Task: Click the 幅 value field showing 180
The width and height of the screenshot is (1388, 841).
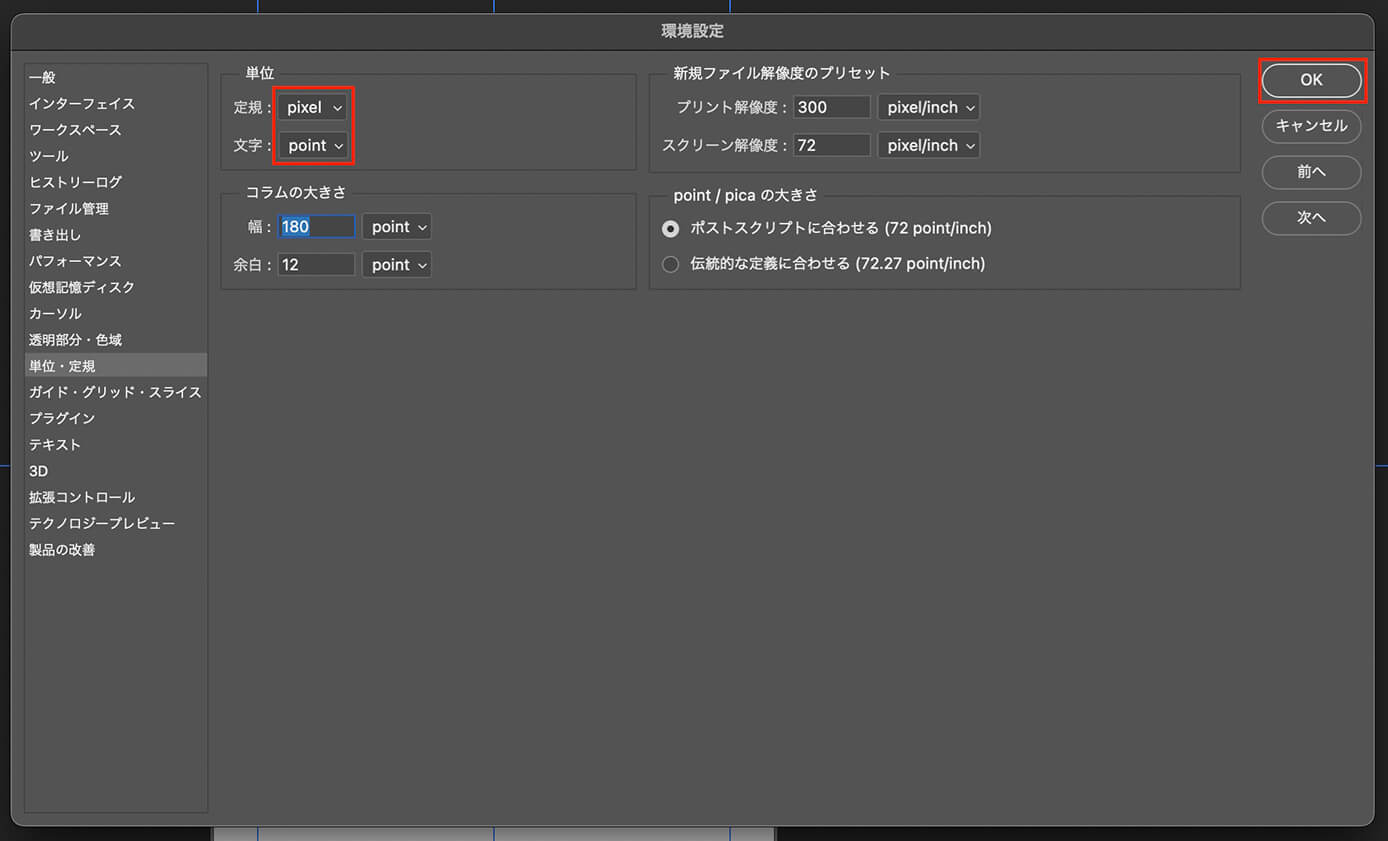Action: (317, 227)
